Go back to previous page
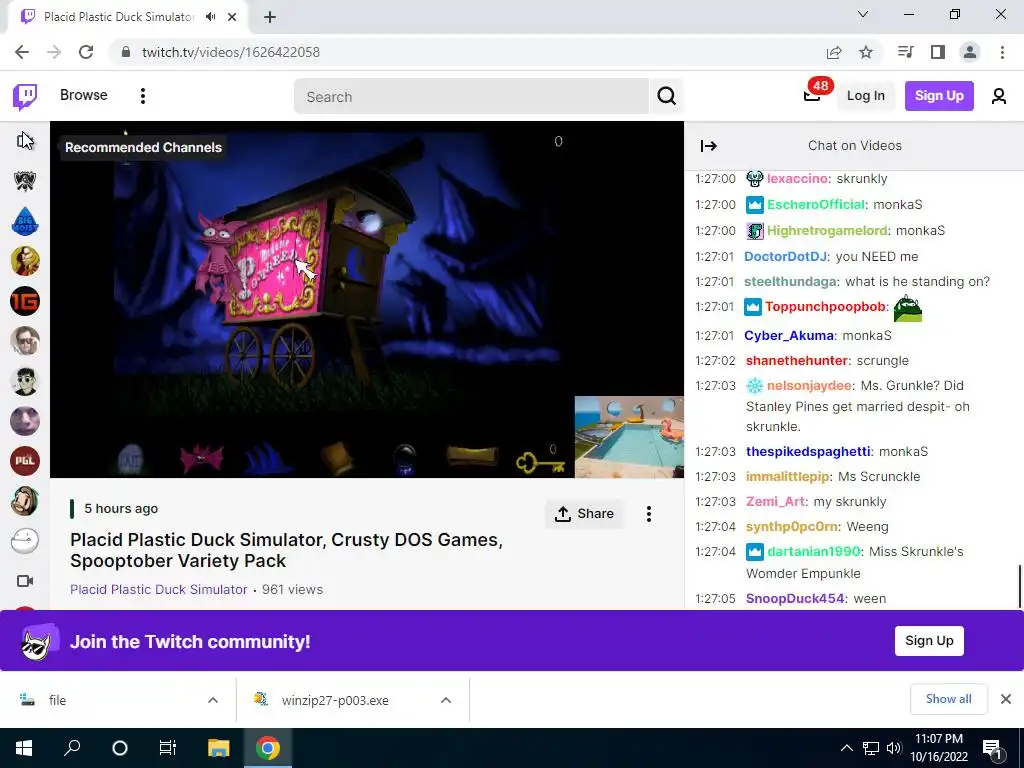This screenshot has width=1024, height=768. click(22, 52)
